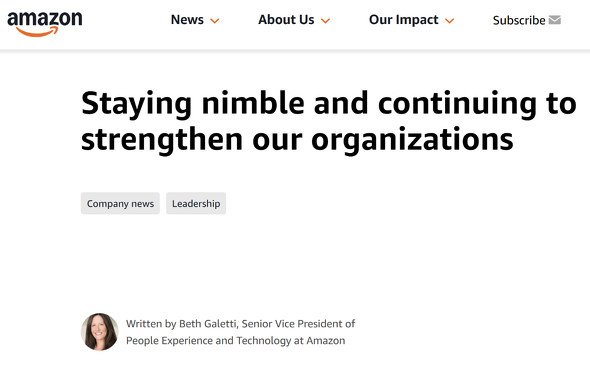Click the 'Written by Beth Galetti' byline

click(181, 324)
